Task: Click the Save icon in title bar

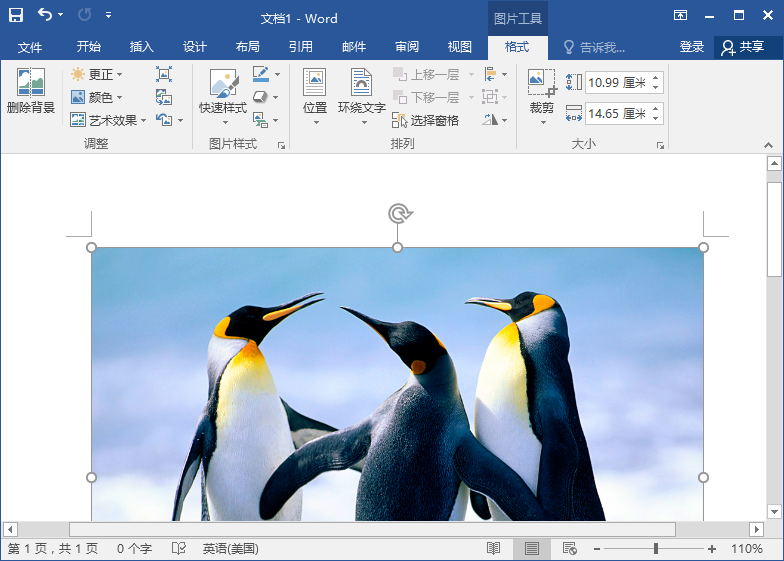Action: (16, 16)
